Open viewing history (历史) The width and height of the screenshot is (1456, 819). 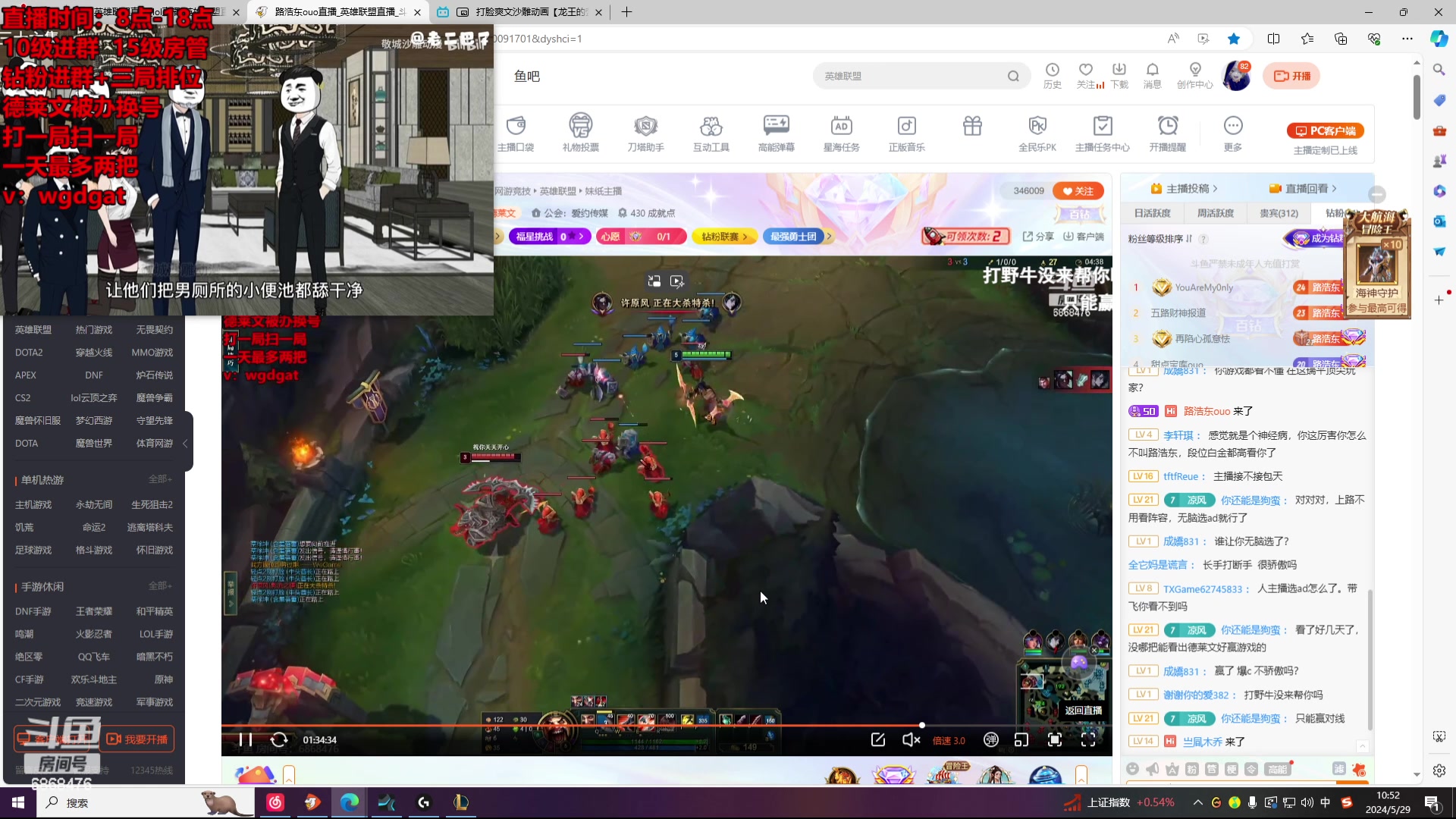coord(1053,76)
